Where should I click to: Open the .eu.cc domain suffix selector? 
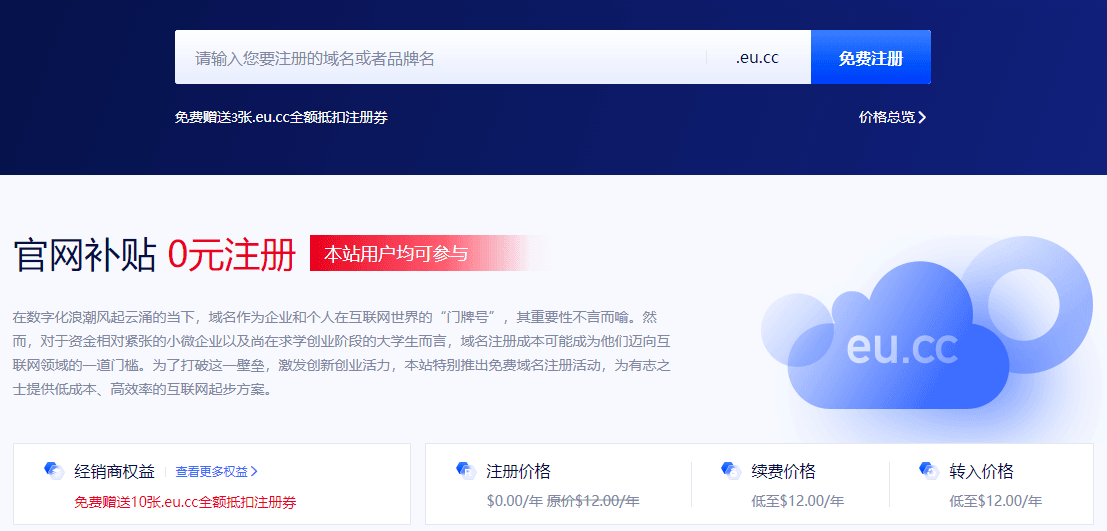[x=758, y=58]
